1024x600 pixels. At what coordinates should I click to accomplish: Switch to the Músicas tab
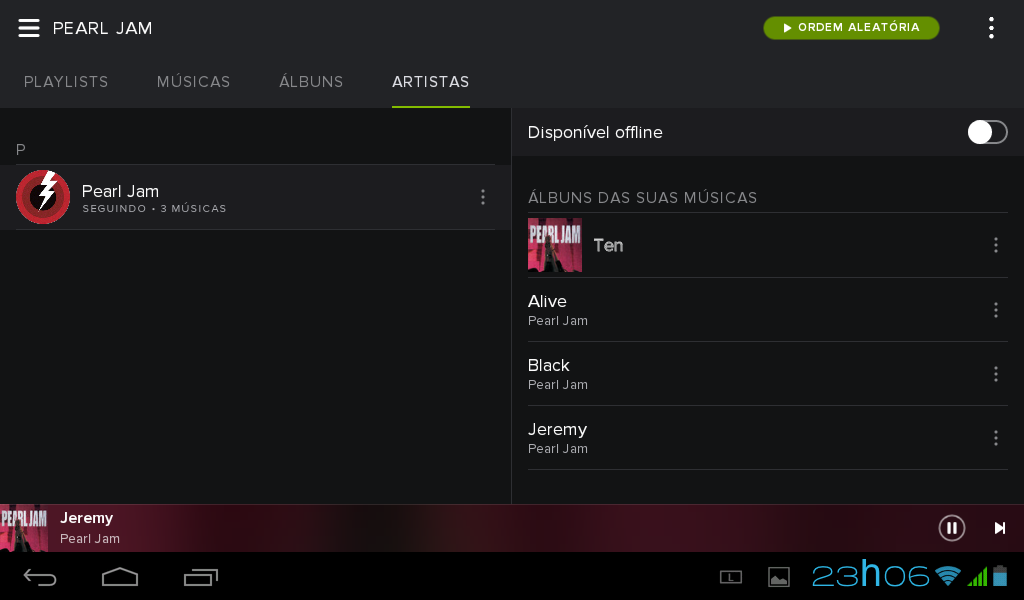pyautogui.click(x=193, y=82)
